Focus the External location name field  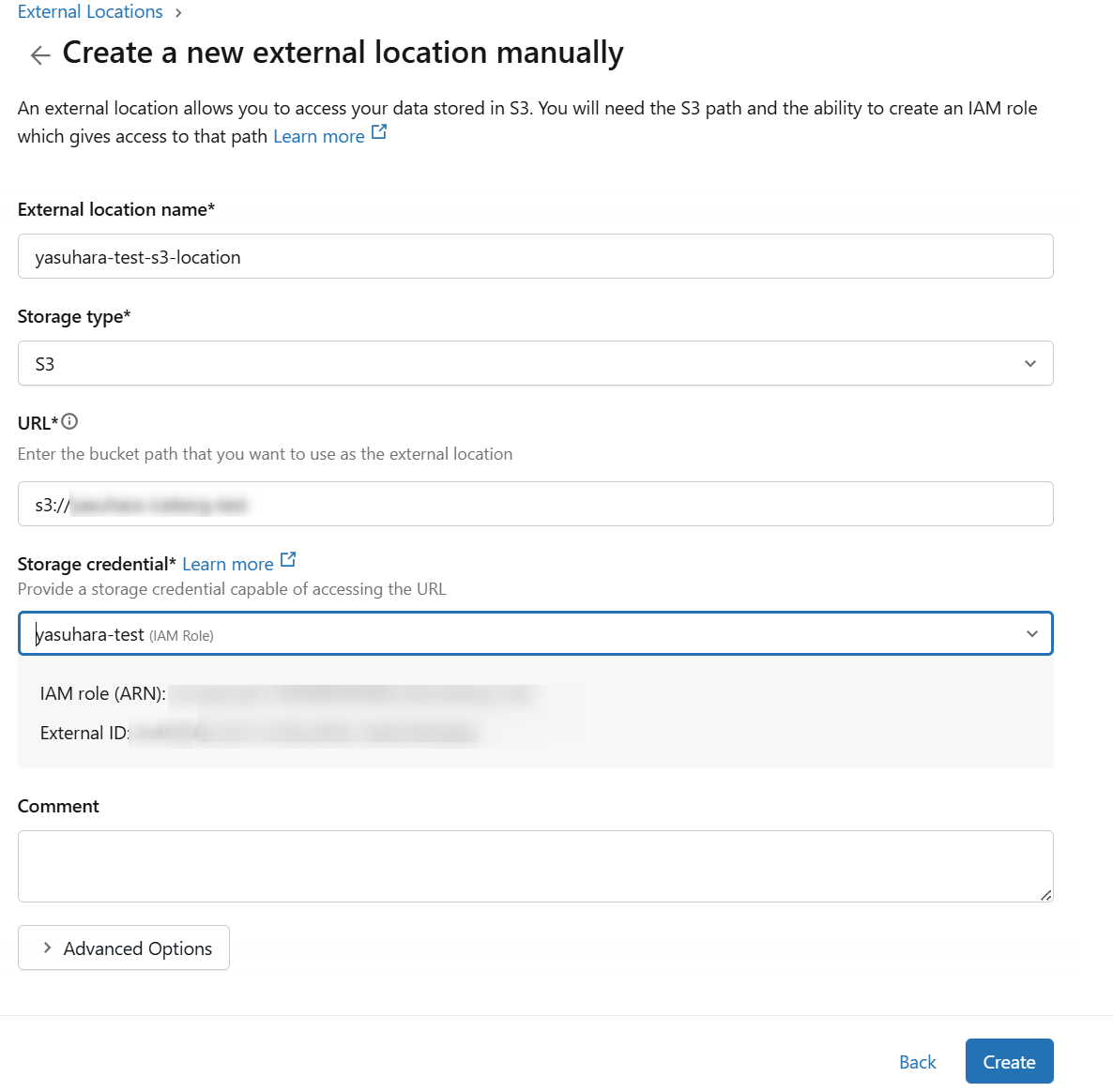point(535,257)
